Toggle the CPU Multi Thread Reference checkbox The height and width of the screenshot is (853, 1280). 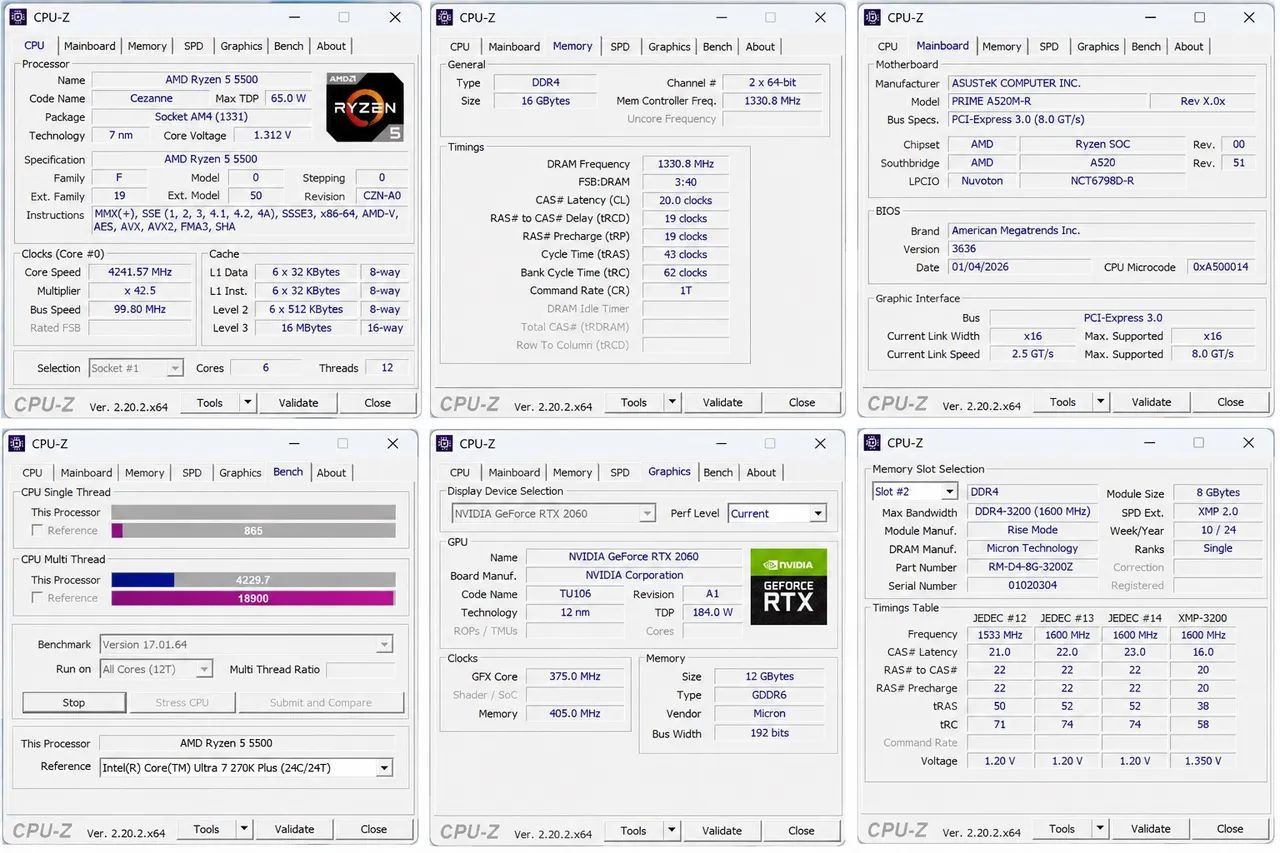(37, 598)
